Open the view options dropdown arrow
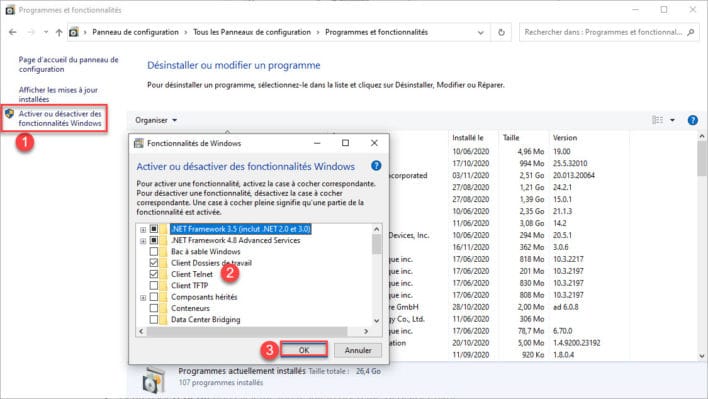This screenshot has width=708, height=399. (672, 120)
